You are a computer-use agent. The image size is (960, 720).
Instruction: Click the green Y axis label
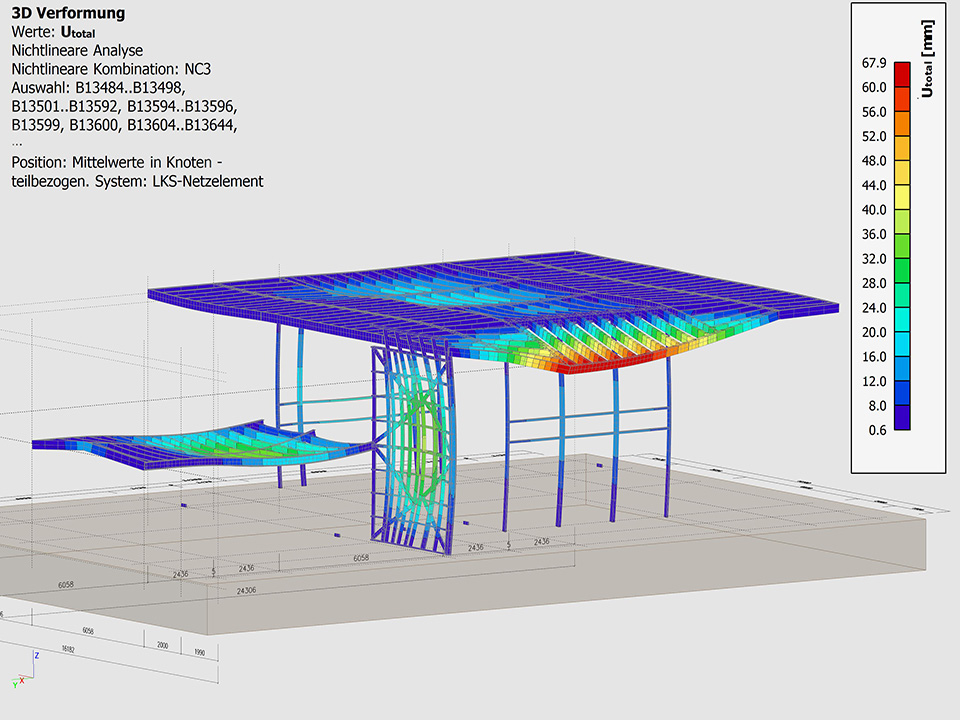[x=15, y=683]
